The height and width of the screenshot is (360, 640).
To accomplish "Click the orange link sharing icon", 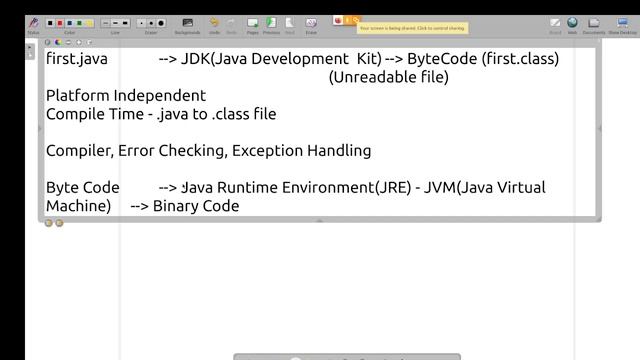I will pos(356,20).
